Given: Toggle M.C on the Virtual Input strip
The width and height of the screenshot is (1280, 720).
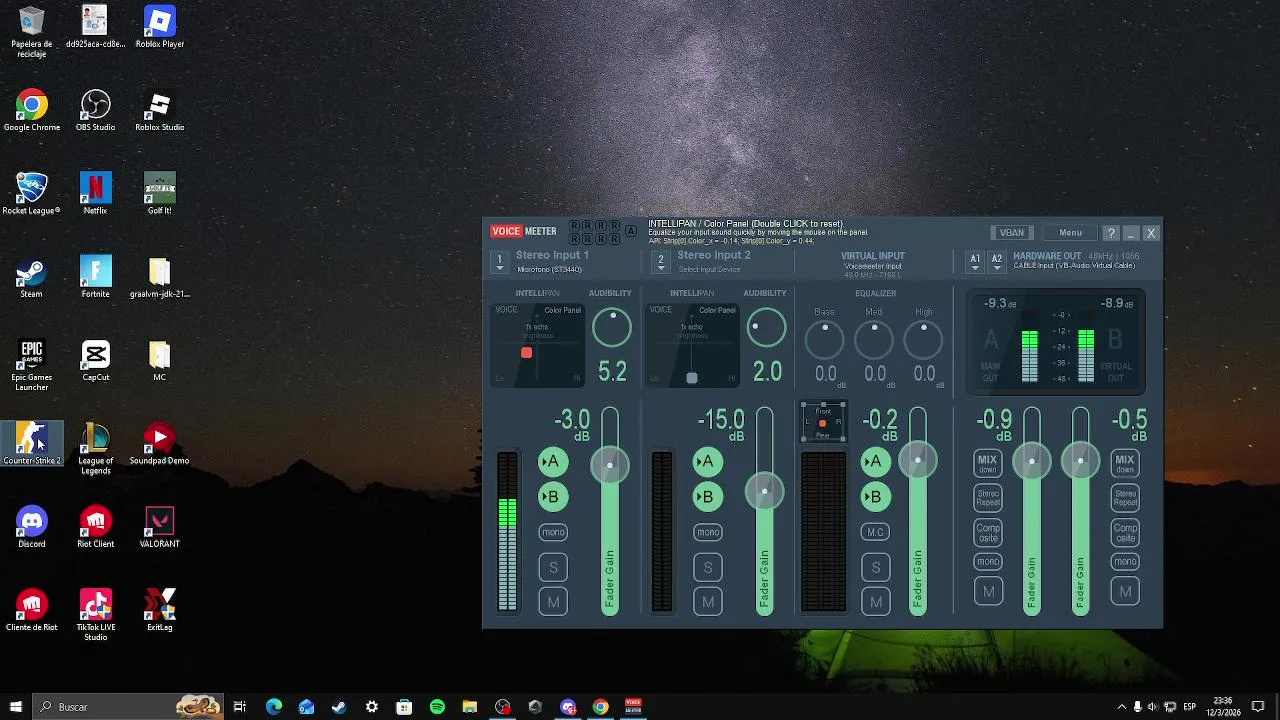Looking at the screenshot, I should [875, 532].
